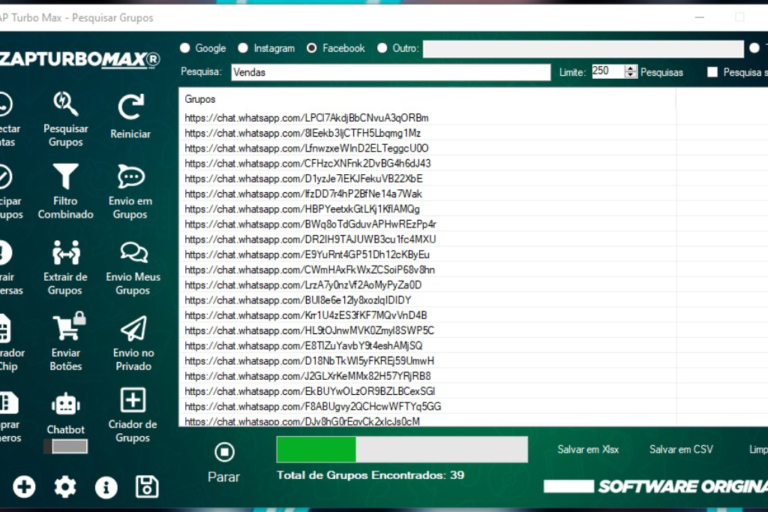768x512 pixels.
Task: Launch the Chatbot robot tool
Action: (x=66, y=412)
